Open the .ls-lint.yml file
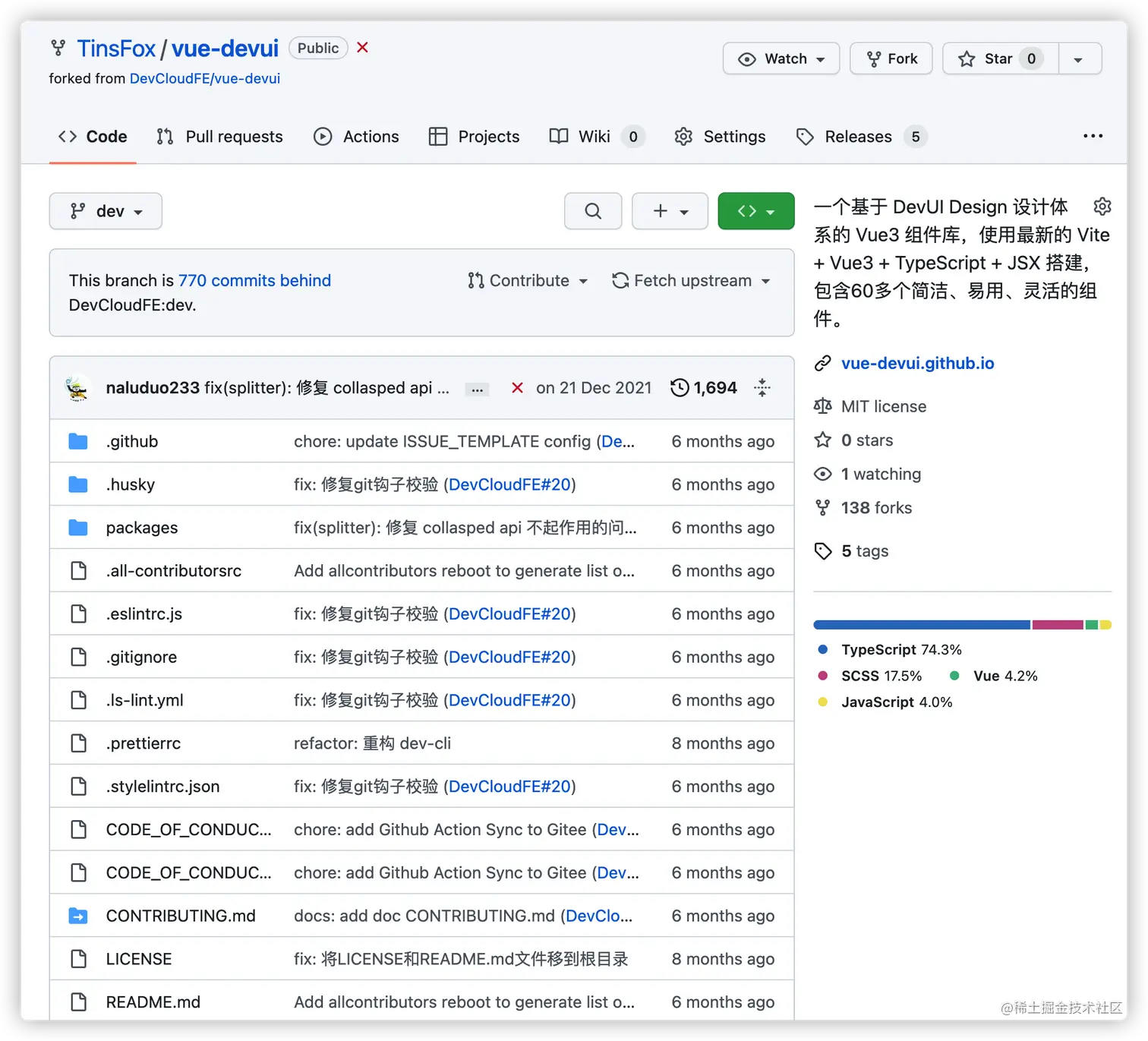This screenshot has height=1041, width=1148. 145,701
